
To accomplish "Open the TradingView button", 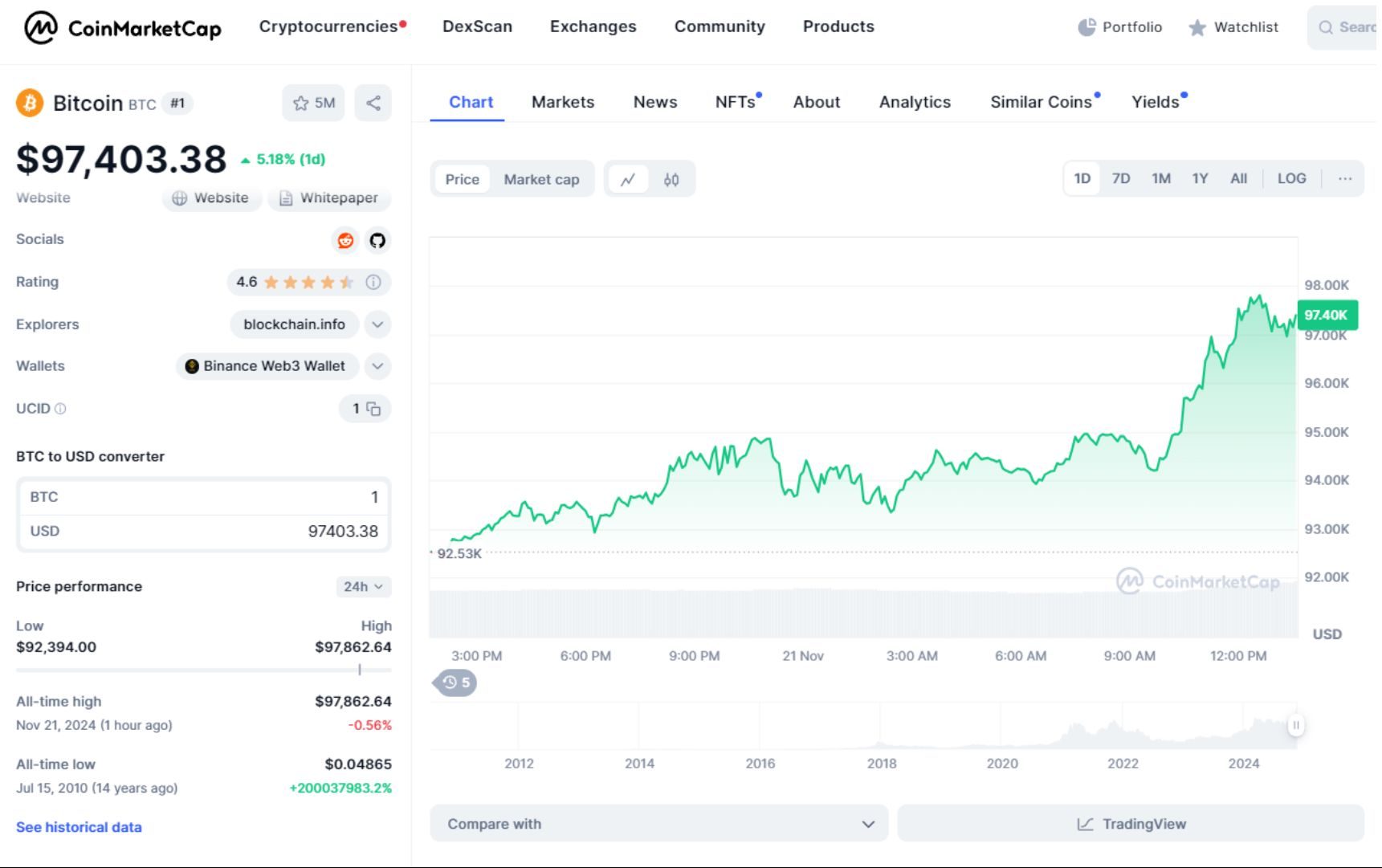I will click(x=1133, y=823).
